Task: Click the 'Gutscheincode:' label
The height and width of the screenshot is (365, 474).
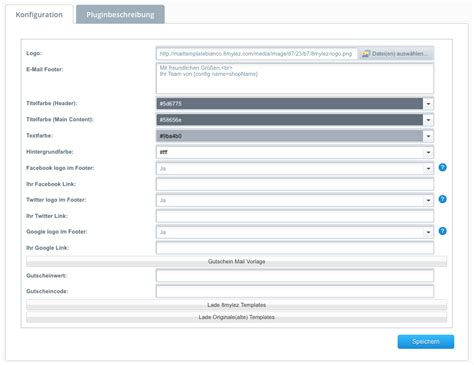Action: tap(47, 291)
